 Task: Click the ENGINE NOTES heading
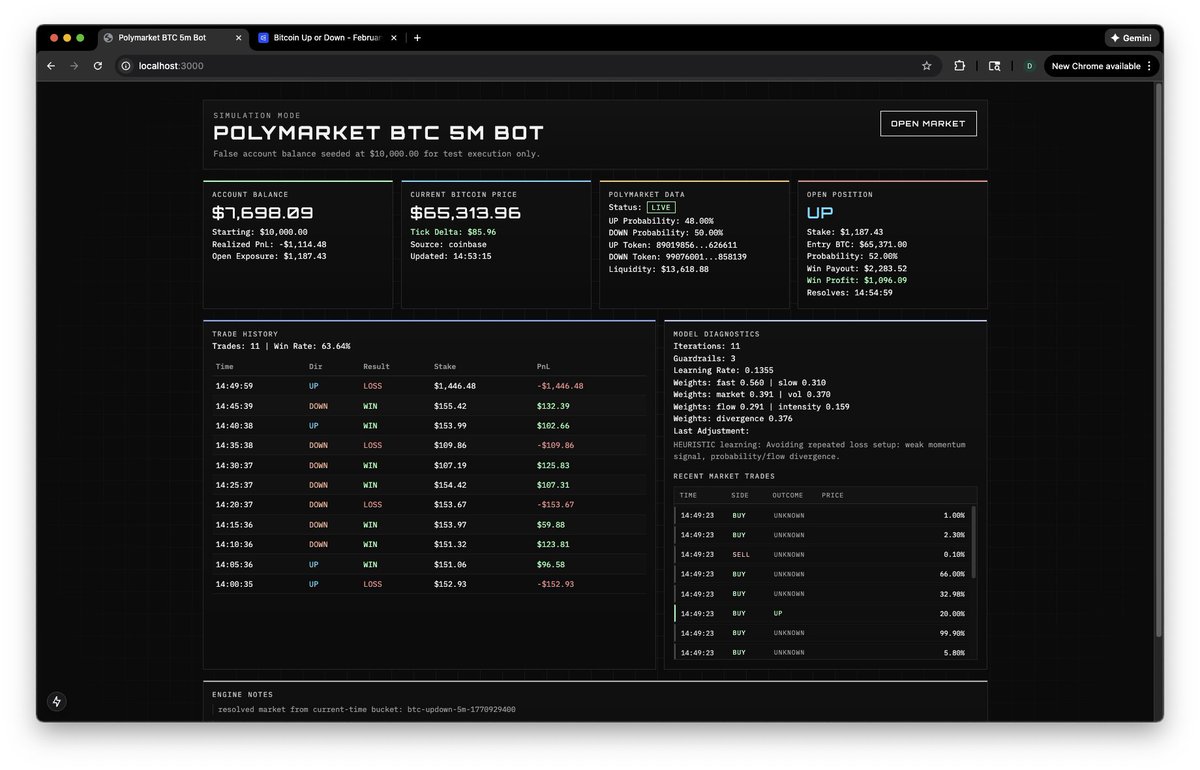tap(242, 694)
